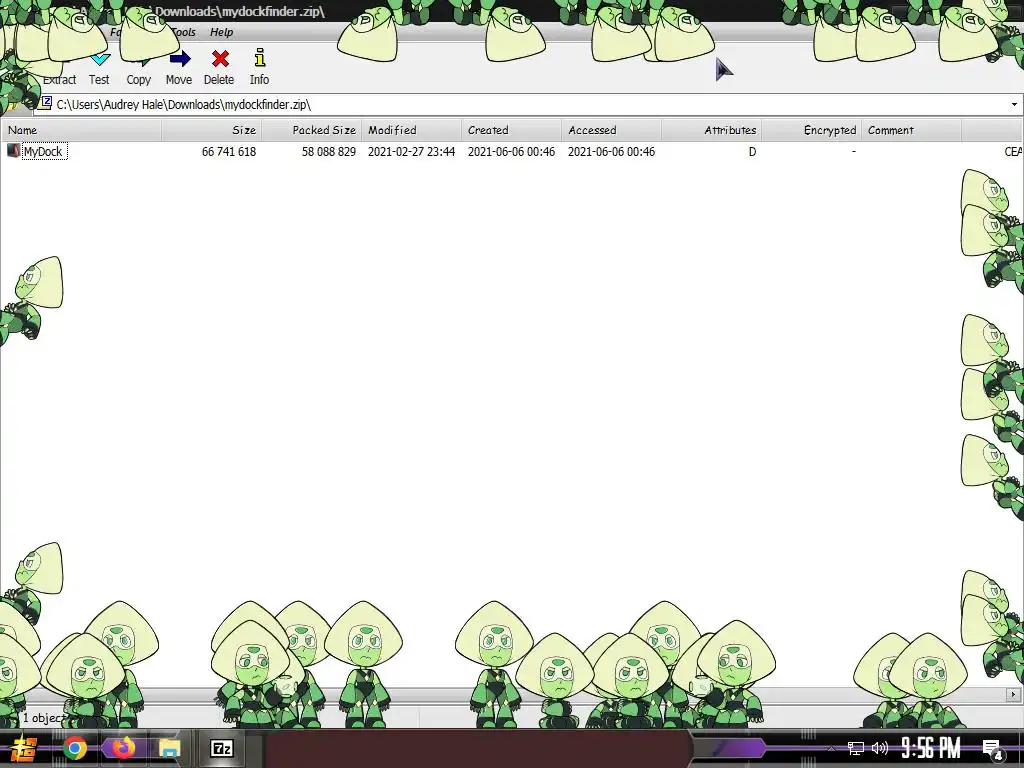Click the zip archive icon in address bar
1024x768 pixels.
pos(46,103)
